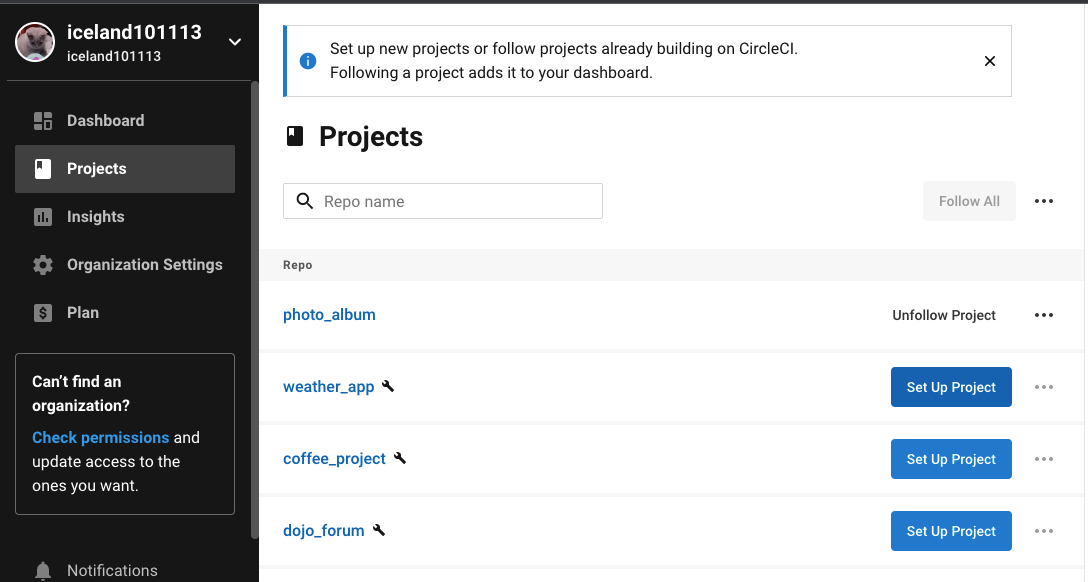Select Insights from the sidebar menu

coord(96,216)
